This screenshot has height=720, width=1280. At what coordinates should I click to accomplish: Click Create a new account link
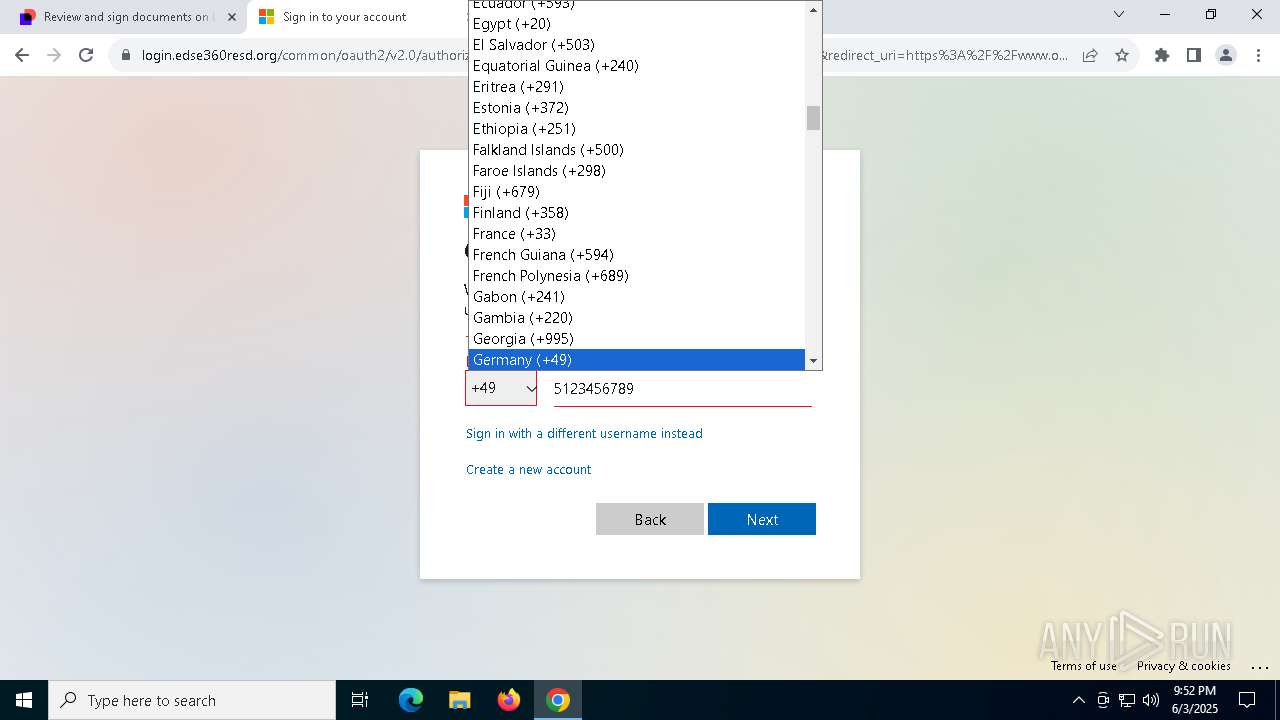pyautogui.click(x=528, y=470)
